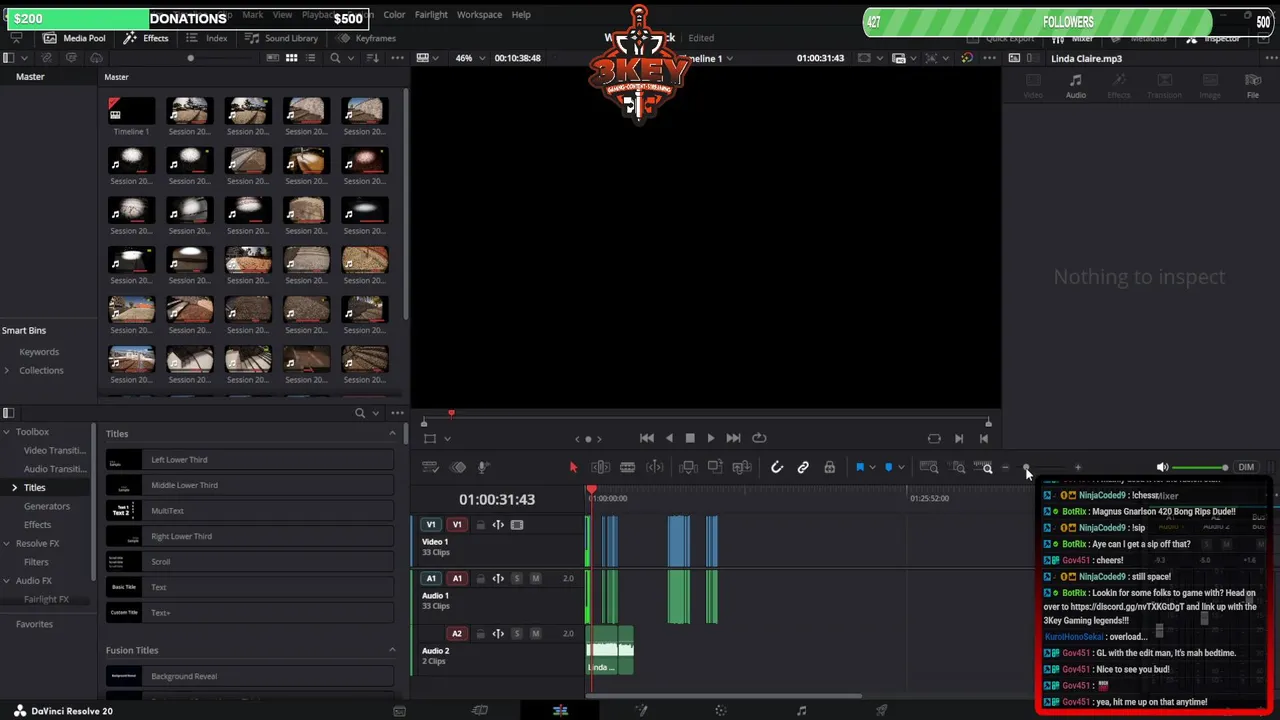Play the timeline in reverse
1280x720 pixels.
point(669,438)
